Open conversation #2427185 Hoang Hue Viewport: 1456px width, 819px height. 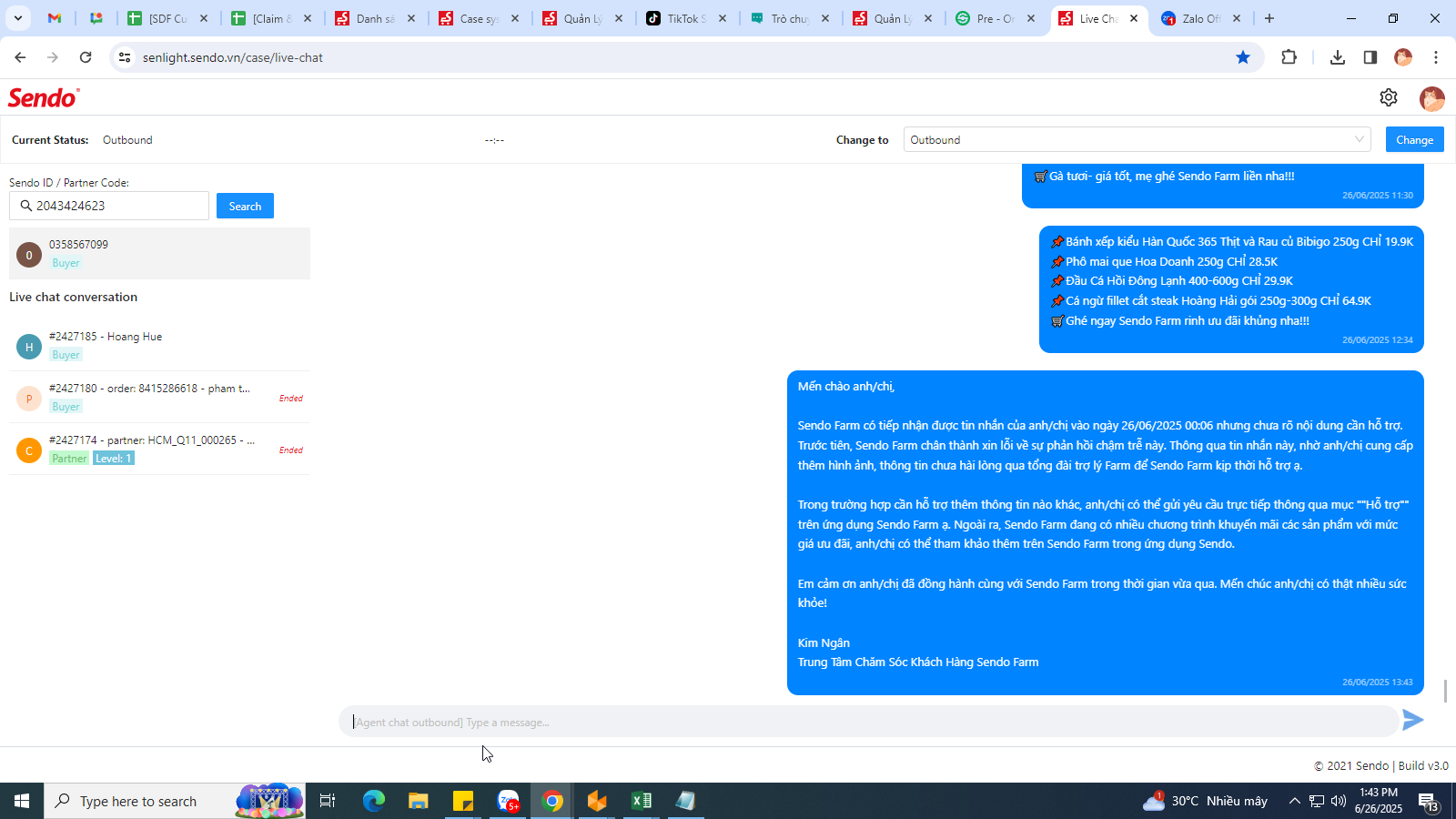click(159, 345)
